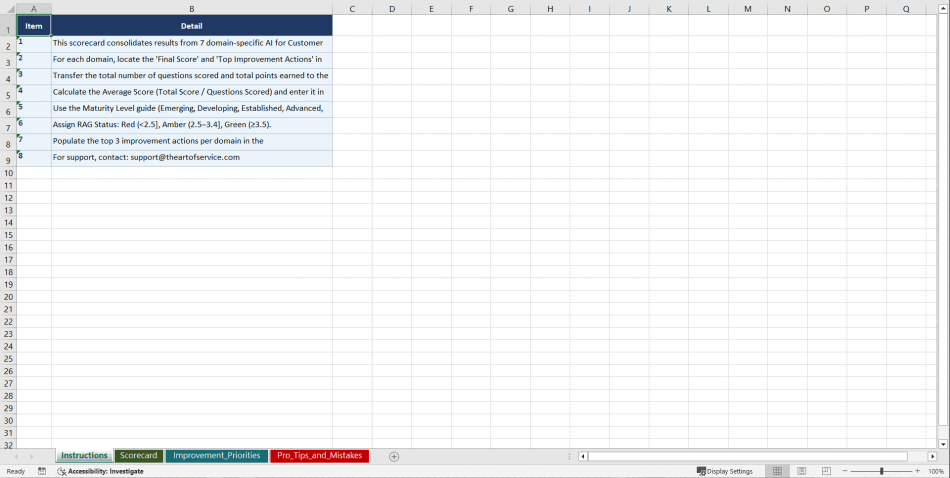The image size is (950, 478).
Task: Select column B header
Action: [191, 9]
